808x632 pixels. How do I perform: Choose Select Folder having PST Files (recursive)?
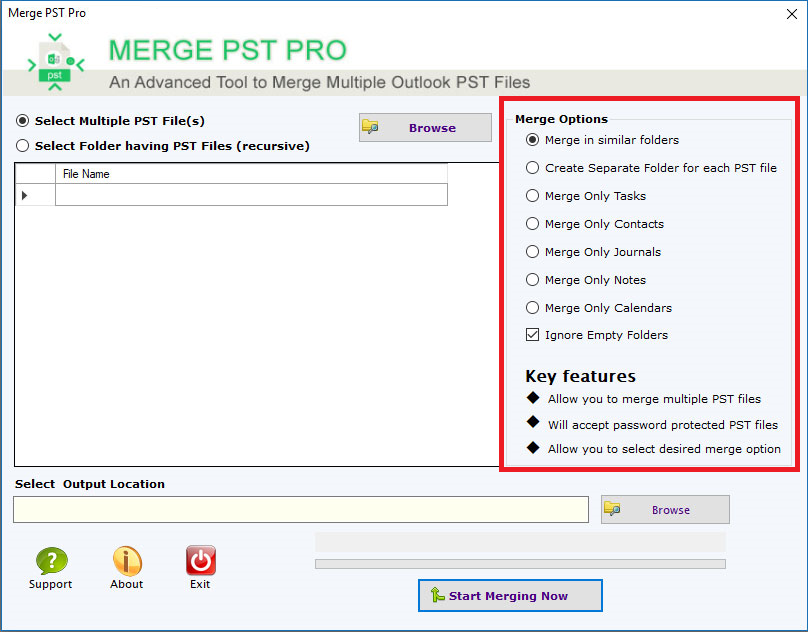pyautogui.click(x=22, y=145)
